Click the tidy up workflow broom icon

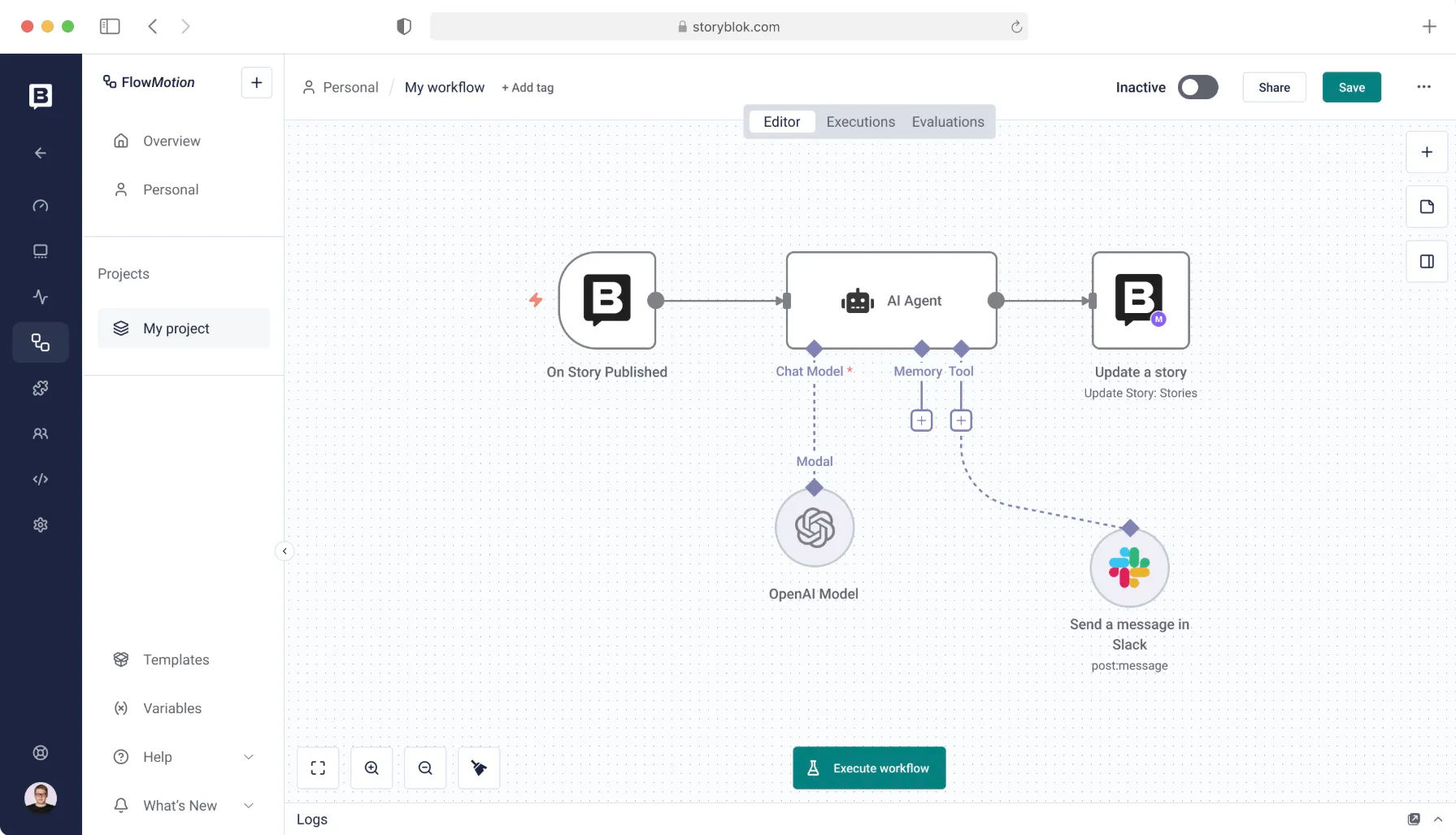[x=479, y=768]
